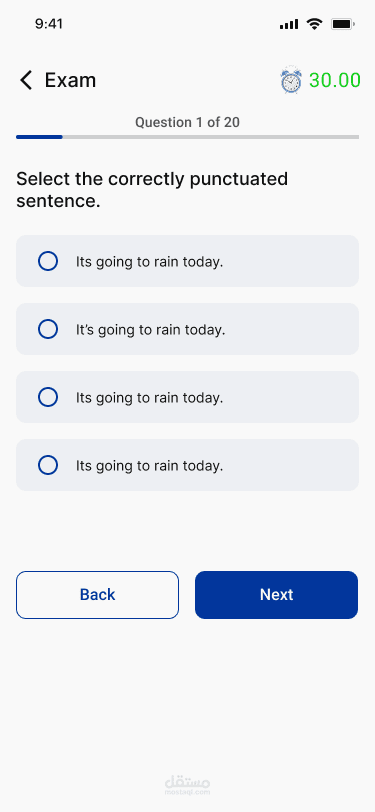This screenshot has width=375, height=812.
Task: Tap the sentence text with the apostrophe "It’s"
Action: tap(151, 329)
